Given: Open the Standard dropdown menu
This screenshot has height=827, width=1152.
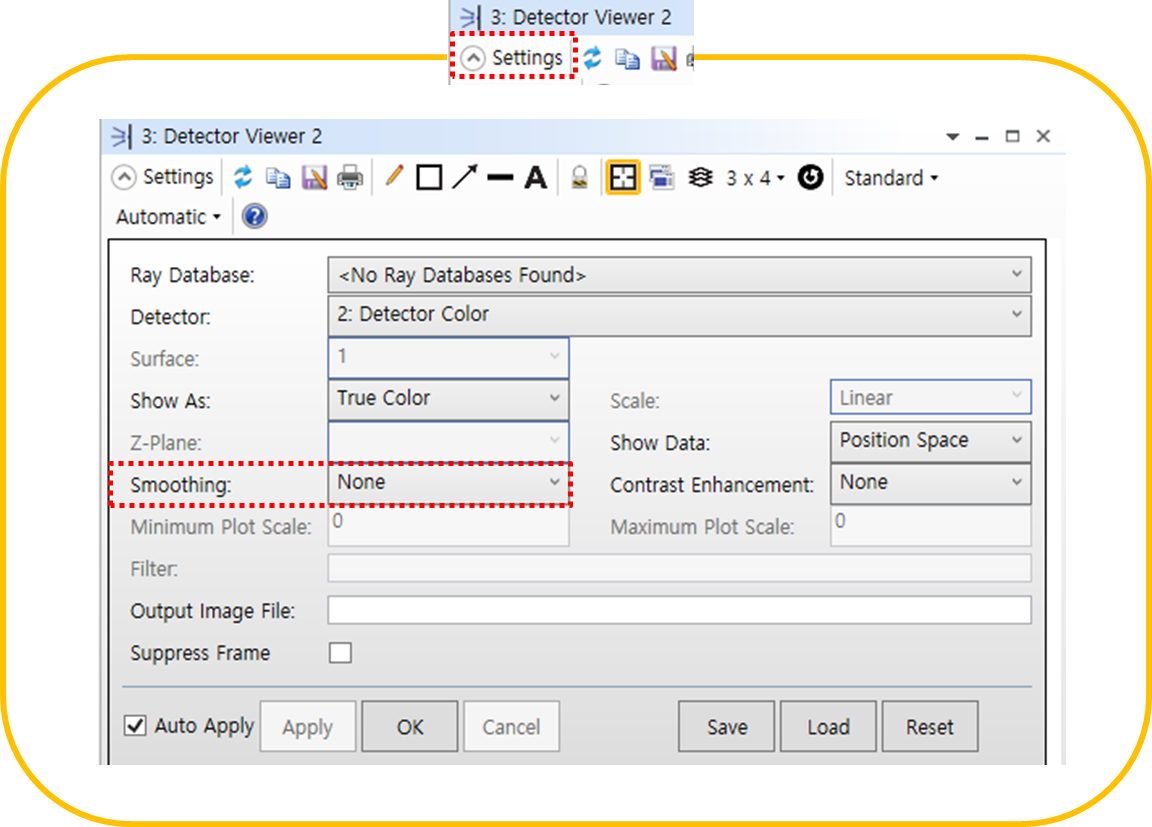Looking at the screenshot, I should click(x=891, y=178).
